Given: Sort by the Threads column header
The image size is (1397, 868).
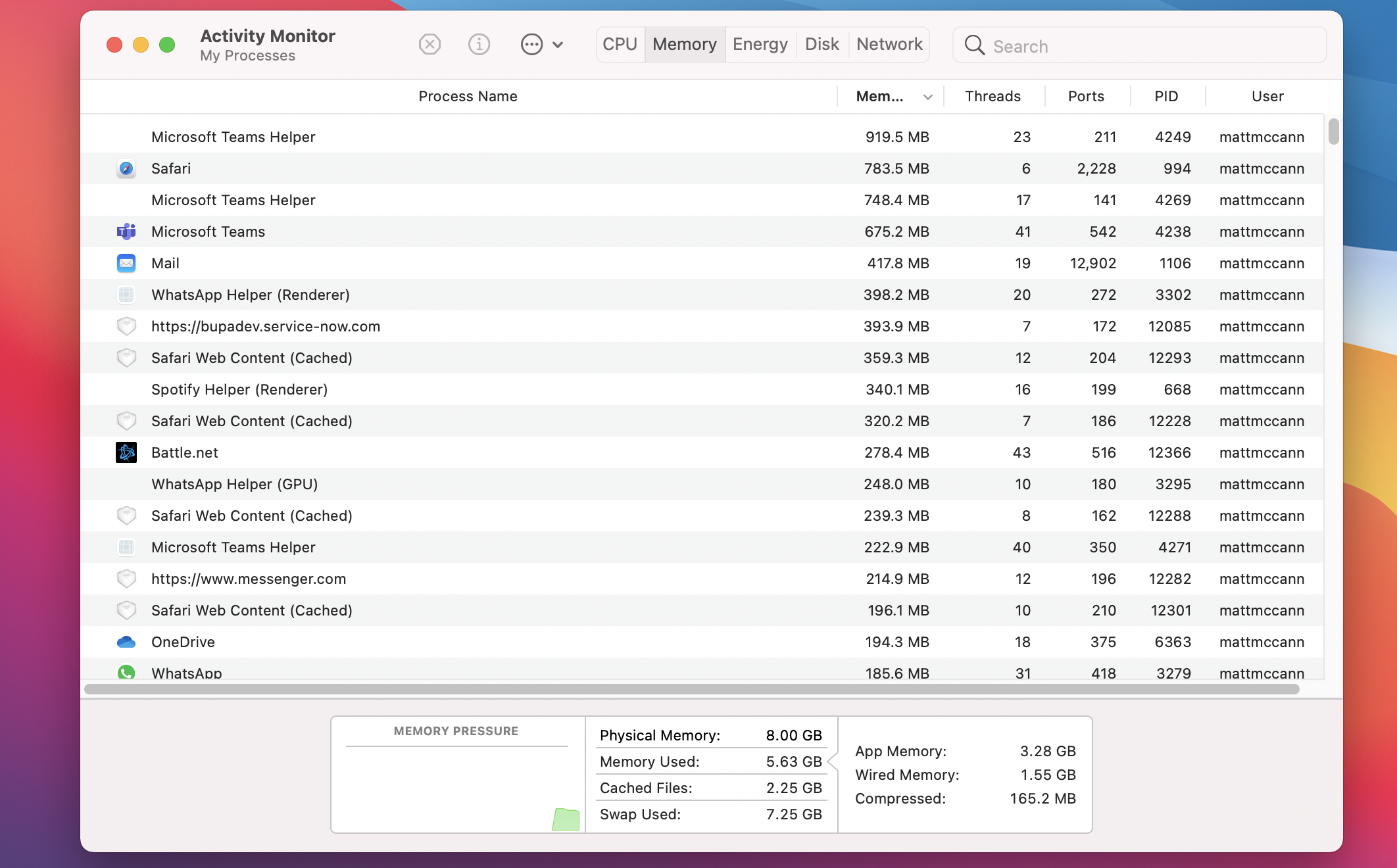Looking at the screenshot, I should pos(993,97).
